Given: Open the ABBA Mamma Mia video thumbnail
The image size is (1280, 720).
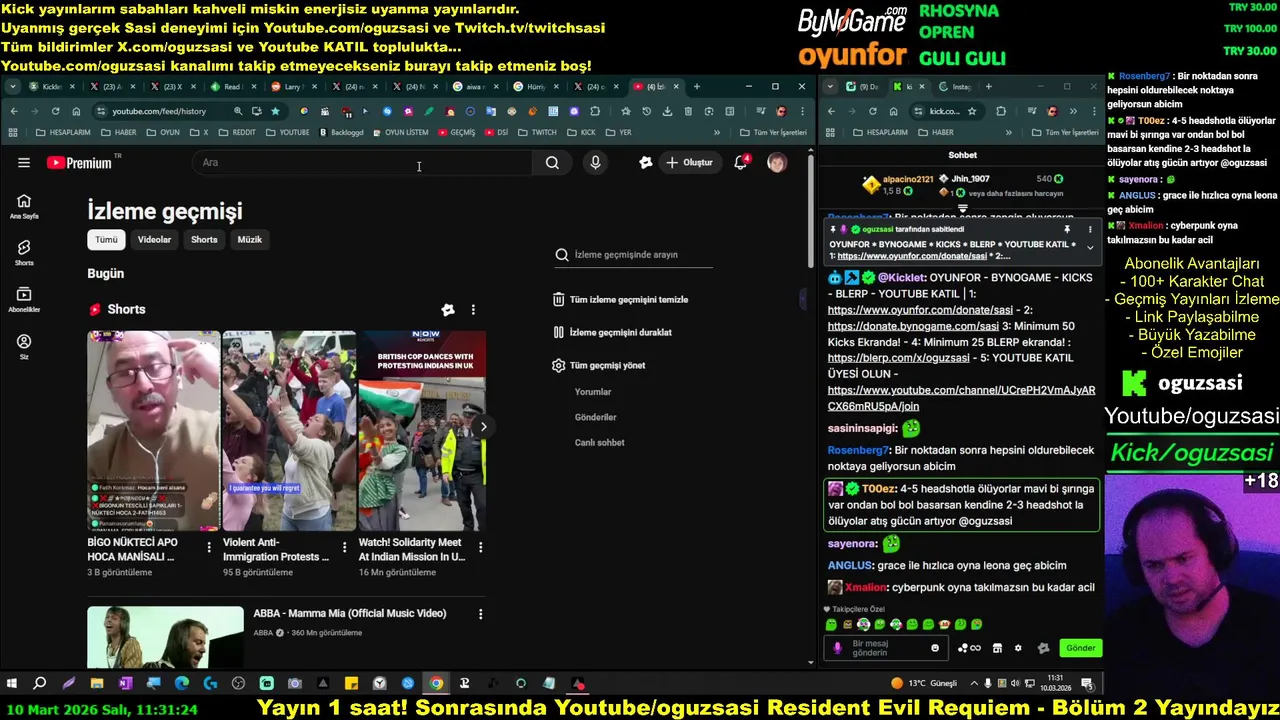Looking at the screenshot, I should coord(165,637).
